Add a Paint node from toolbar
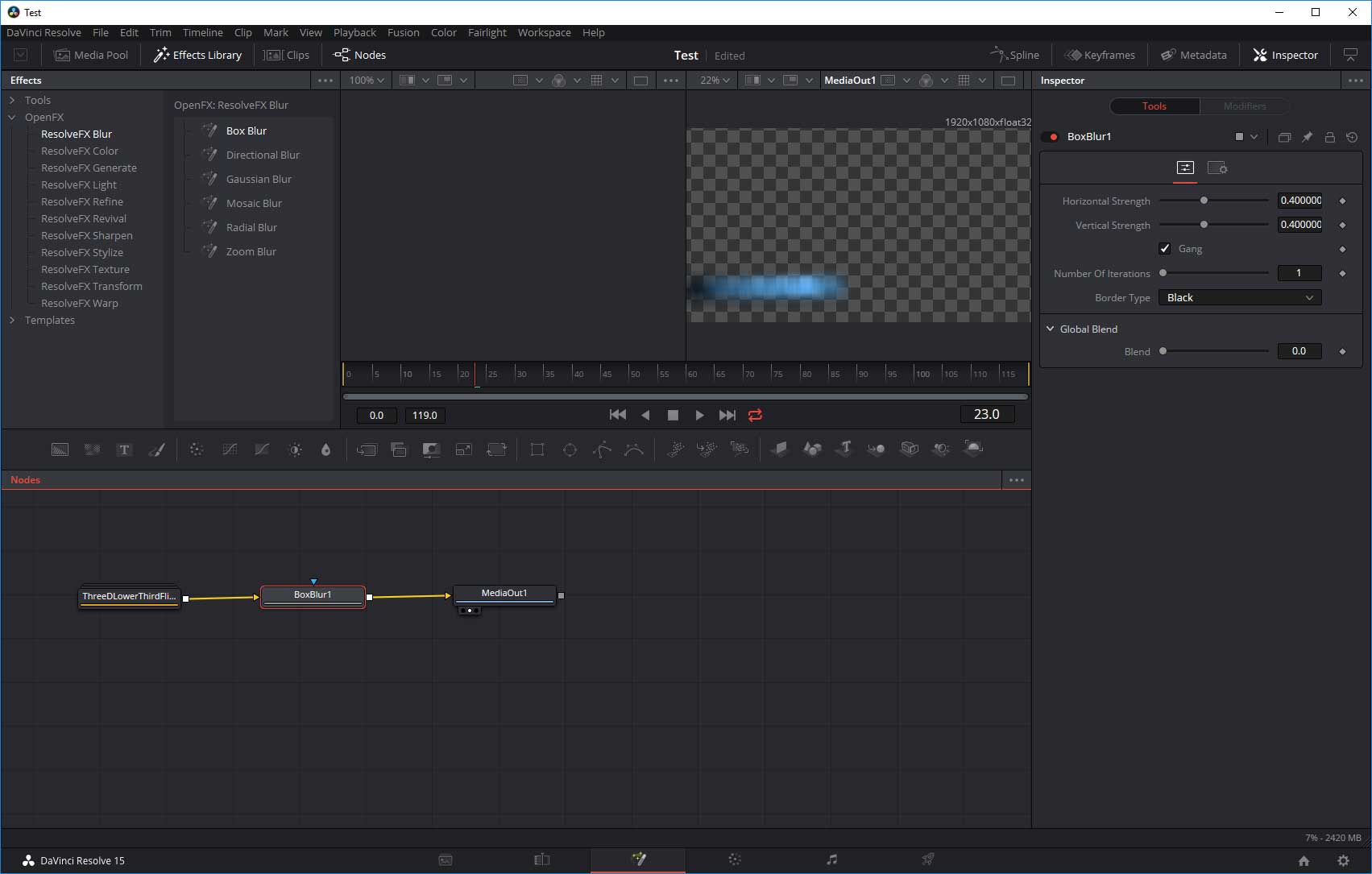Screen dimensions: 1372x874 [x=157, y=449]
